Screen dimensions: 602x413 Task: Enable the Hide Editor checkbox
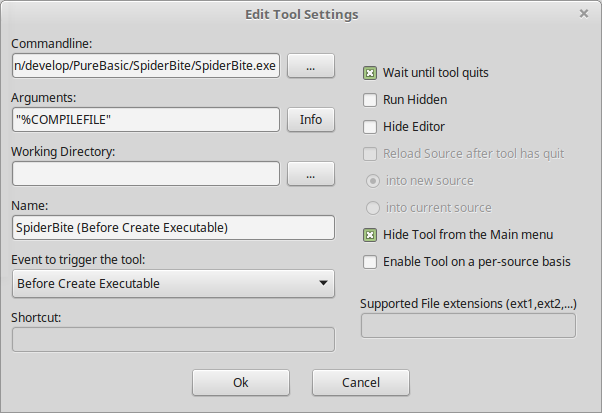click(x=370, y=127)
